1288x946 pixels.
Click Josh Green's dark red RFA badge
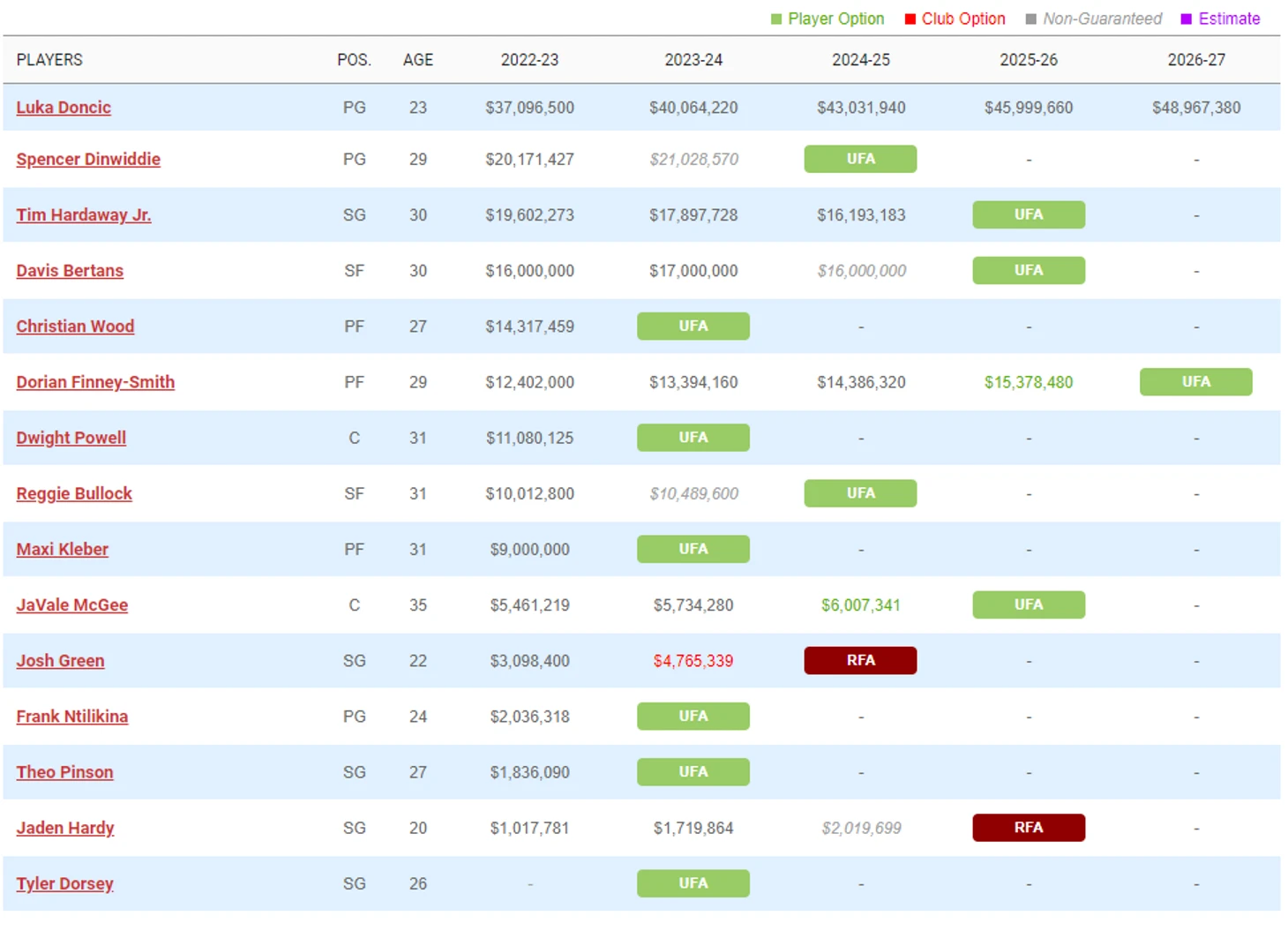[860, 660]
